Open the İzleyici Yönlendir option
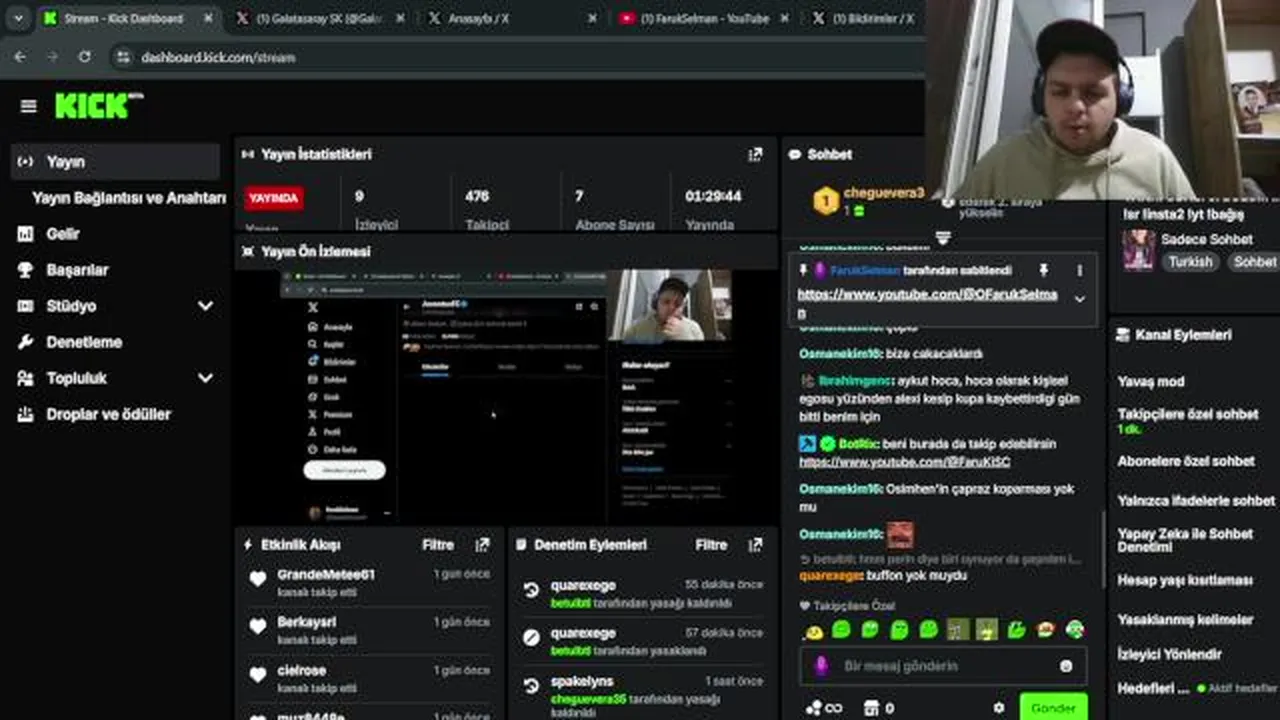The image size is (1280, 720). point(1169,654)
